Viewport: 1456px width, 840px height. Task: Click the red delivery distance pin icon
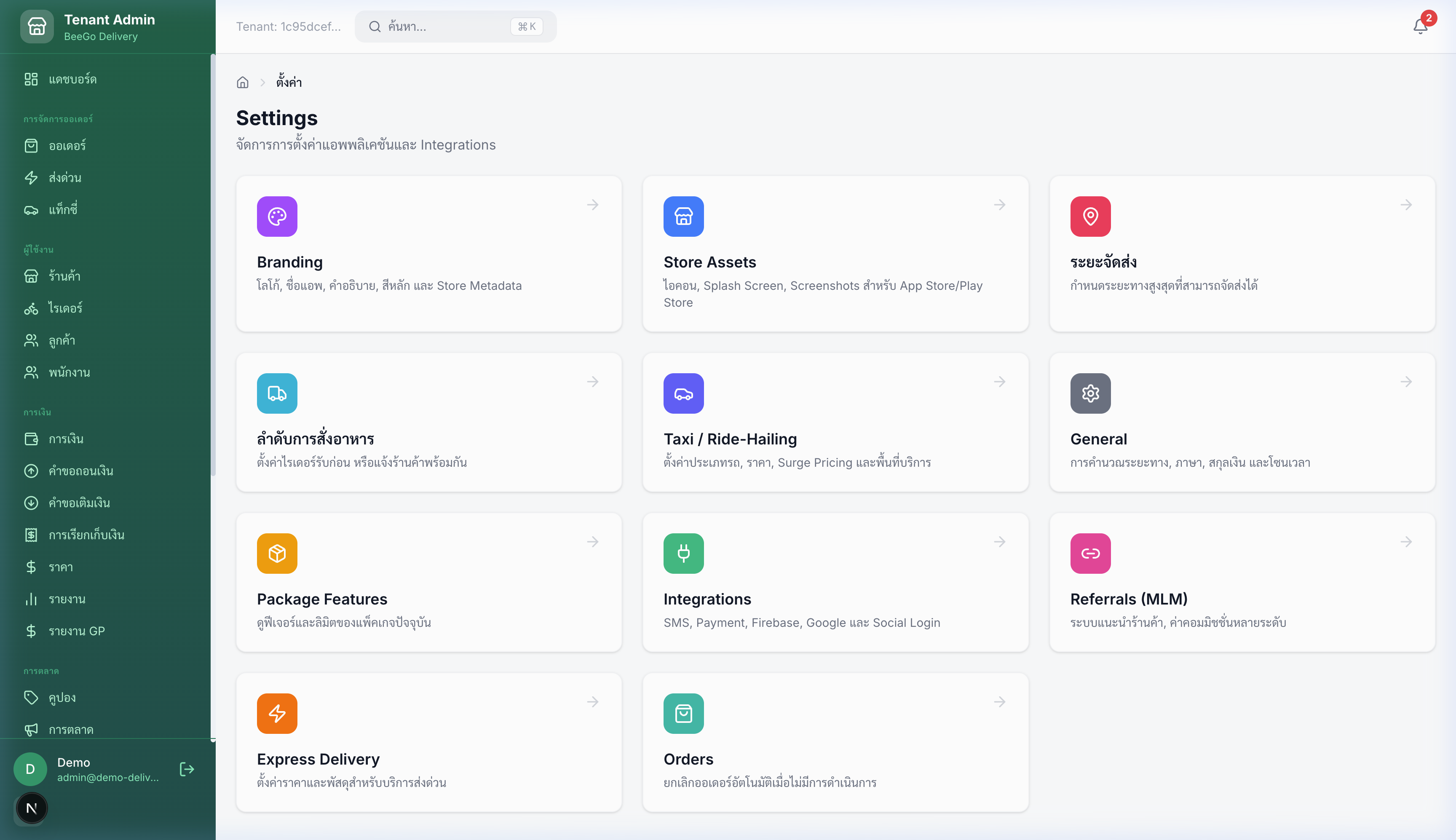[1090, 217]
